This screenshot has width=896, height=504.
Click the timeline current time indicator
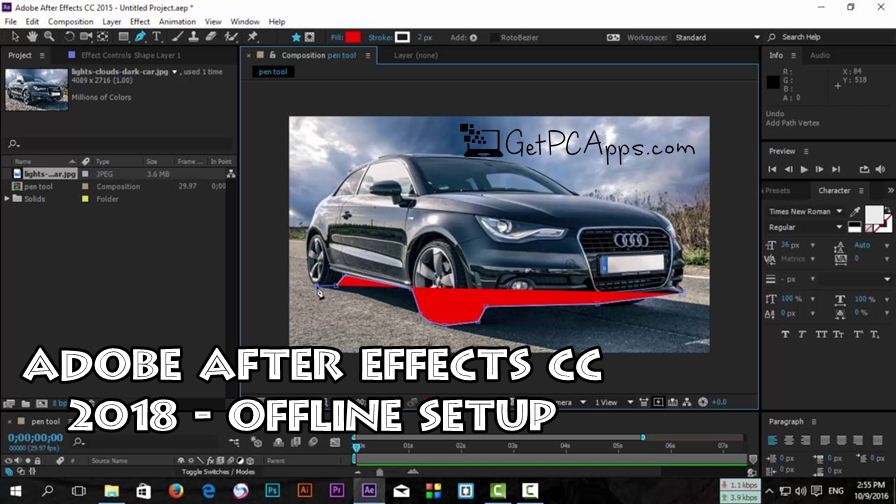[357, 446]
